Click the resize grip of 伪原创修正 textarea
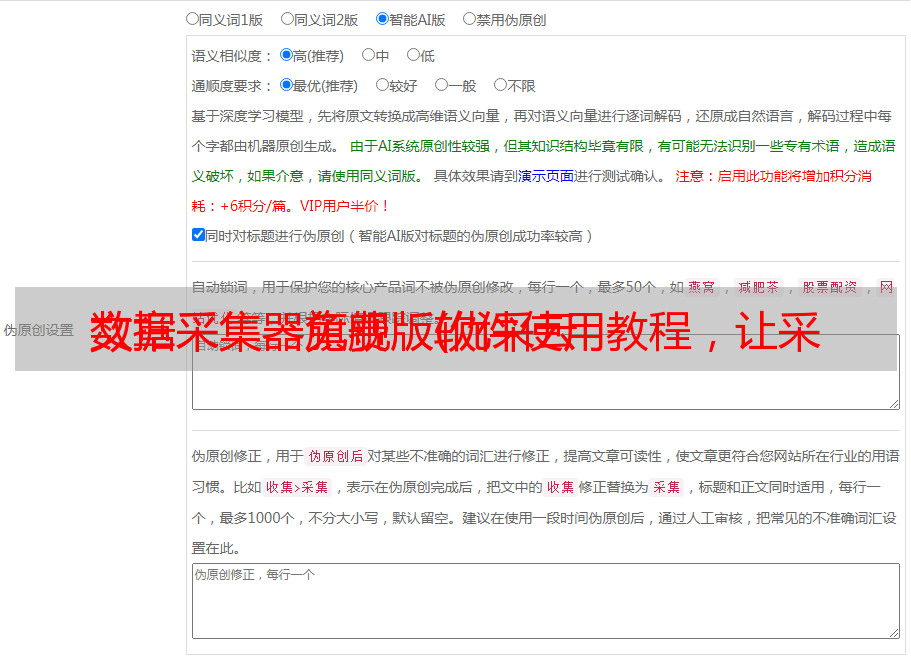The image size is (911, 658). pos(893,632)
